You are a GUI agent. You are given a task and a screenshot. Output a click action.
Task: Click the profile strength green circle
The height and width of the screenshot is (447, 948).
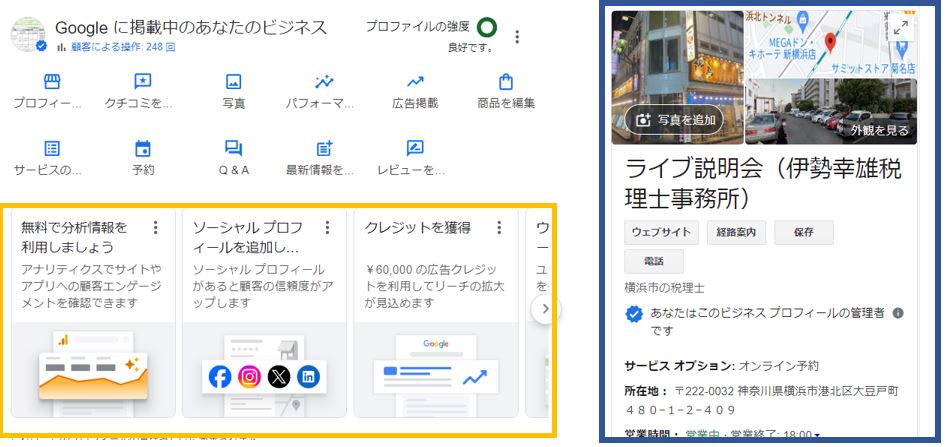coord(487,27)
